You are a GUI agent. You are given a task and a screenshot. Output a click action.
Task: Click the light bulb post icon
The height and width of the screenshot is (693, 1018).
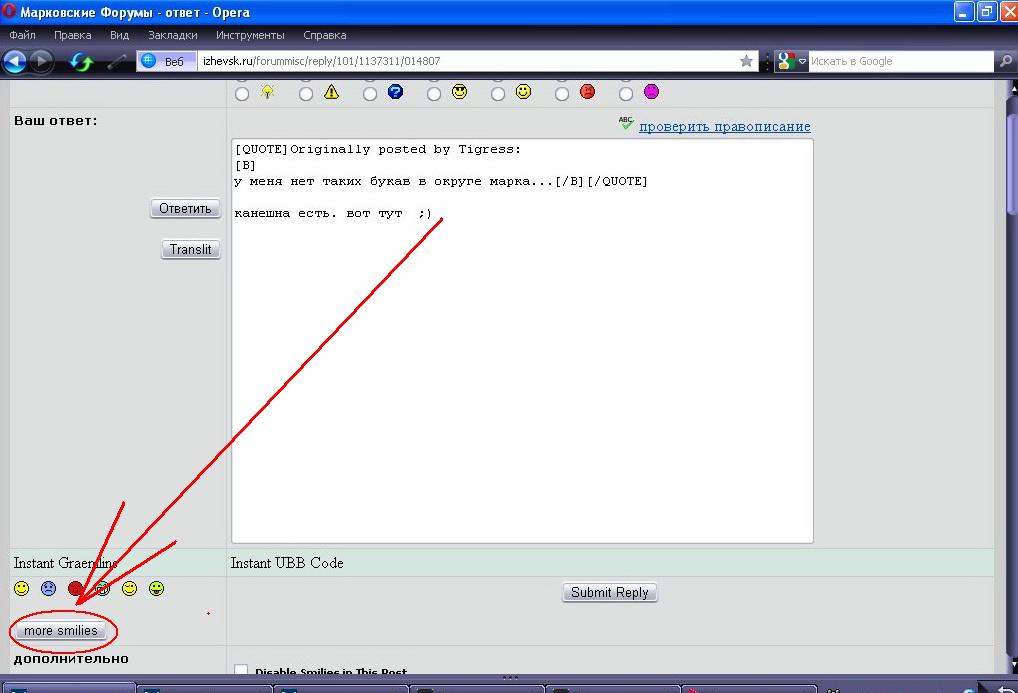point(267,92)
